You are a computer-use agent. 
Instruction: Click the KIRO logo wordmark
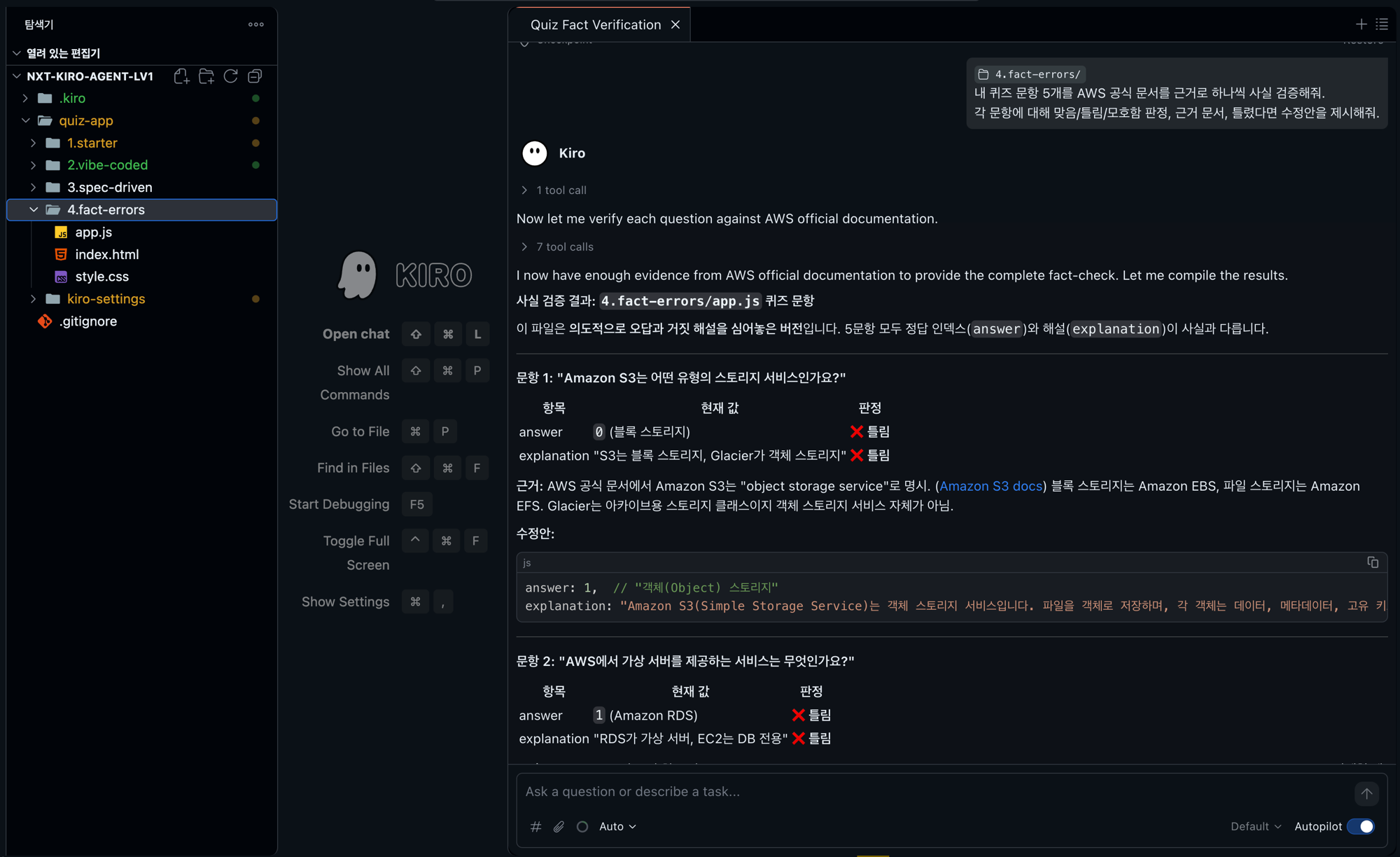click(x=434, y=275)
